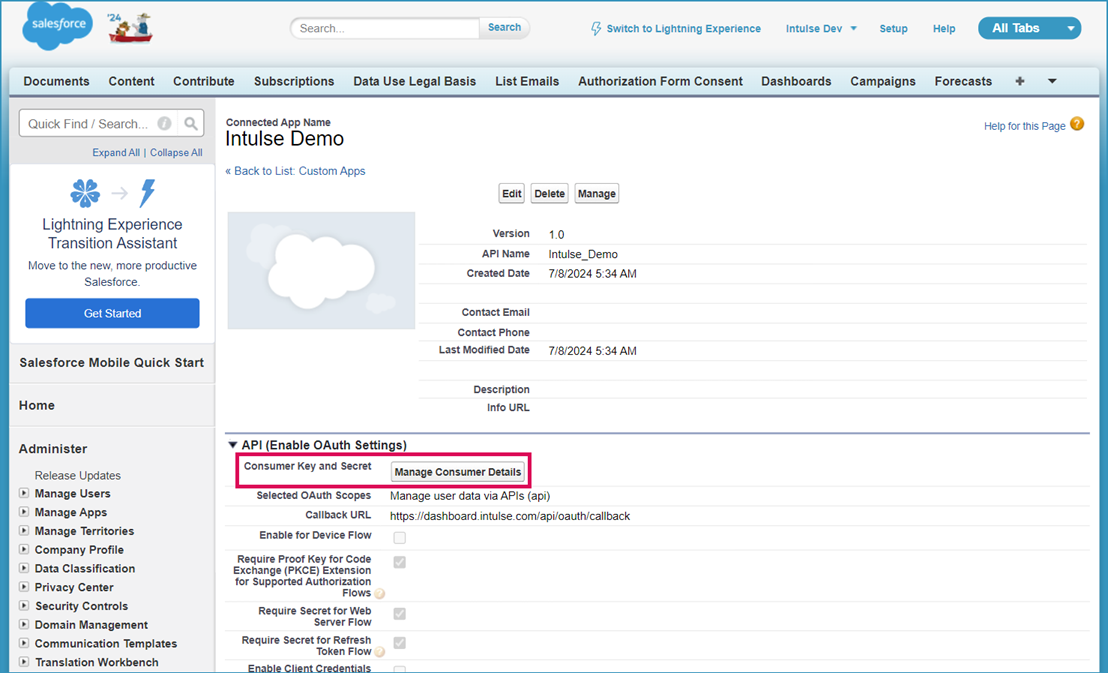
Task: Open the Documents tab
Action: (x=57, y=81)
